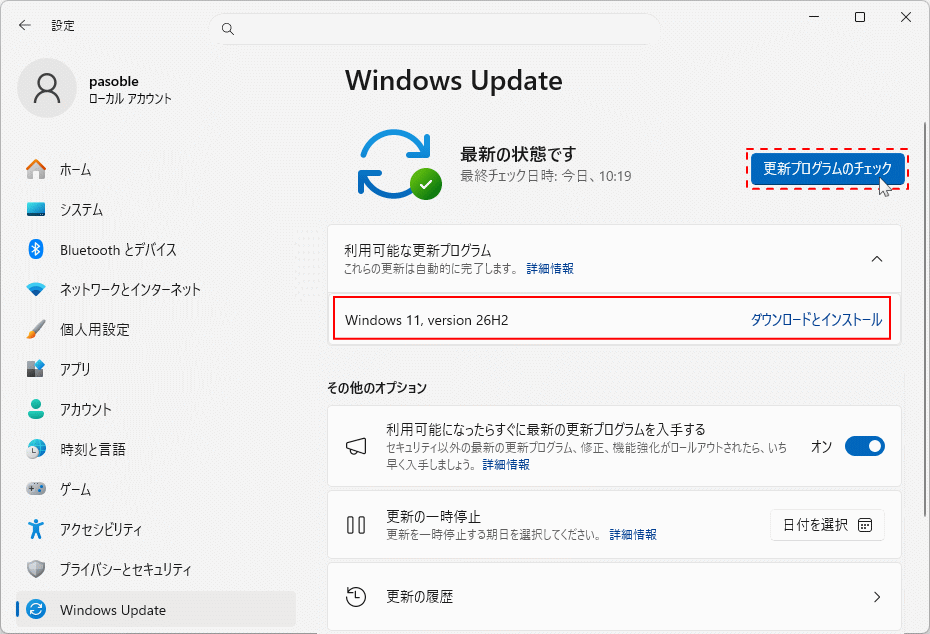Click the Bluetooth icon in sidebar

[x=36, y=249]
